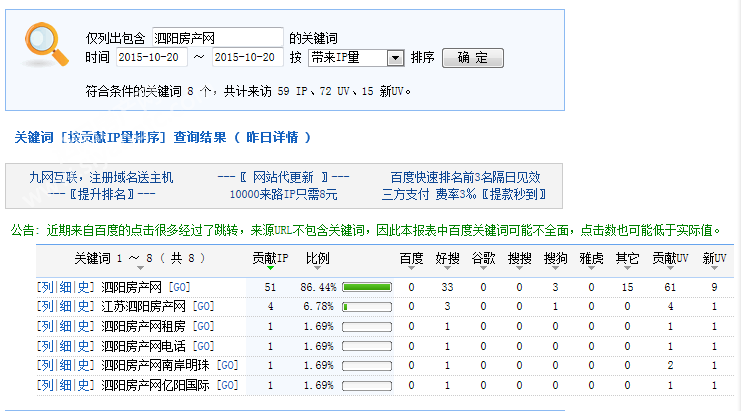Click the sort arrow under 贡献UV column
This screenshot has height=411, width=741.
[671, 268]
